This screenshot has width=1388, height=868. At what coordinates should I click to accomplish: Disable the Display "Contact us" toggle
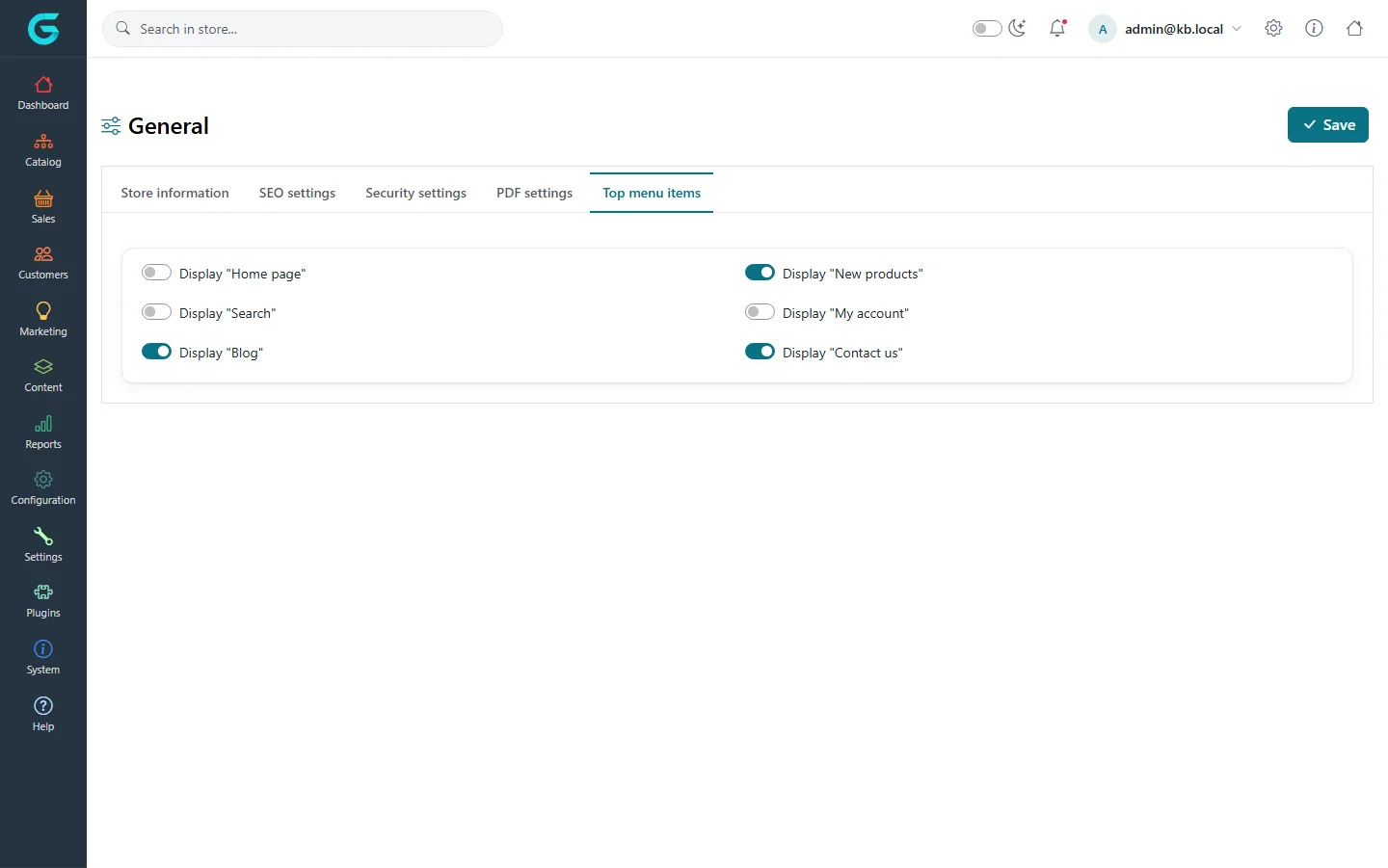760,352
